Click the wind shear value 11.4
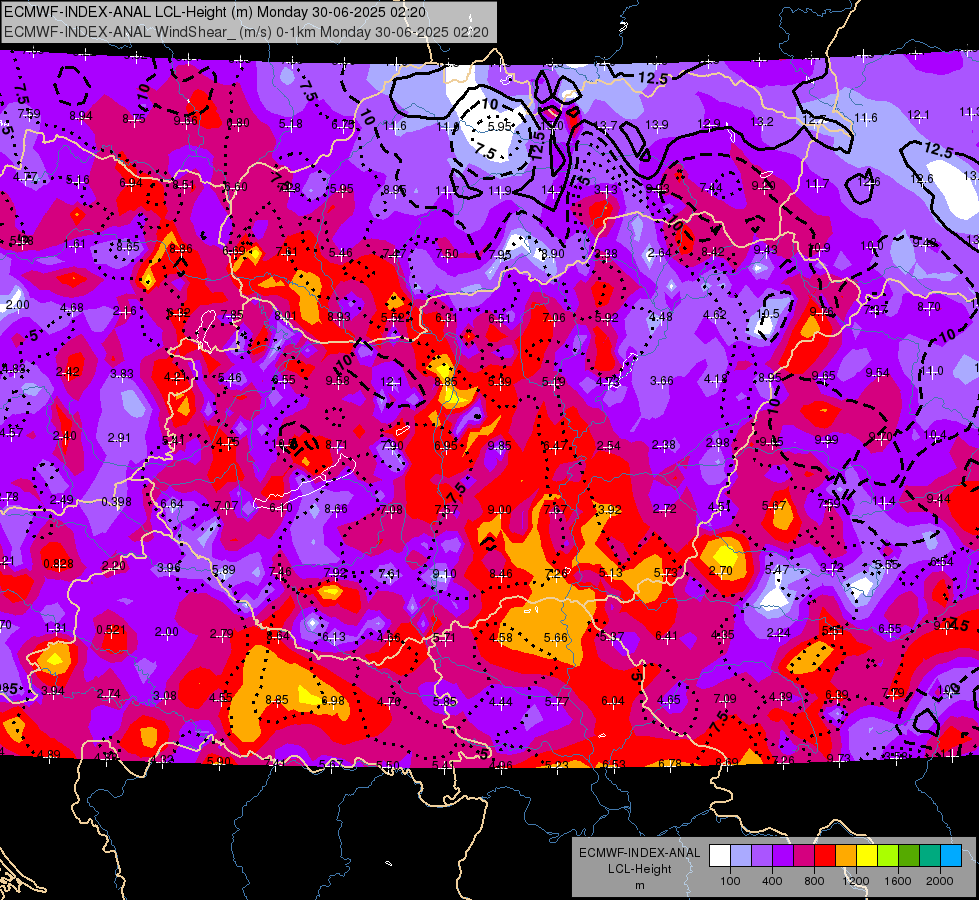 pyautogui.click(x=883, y=501)
